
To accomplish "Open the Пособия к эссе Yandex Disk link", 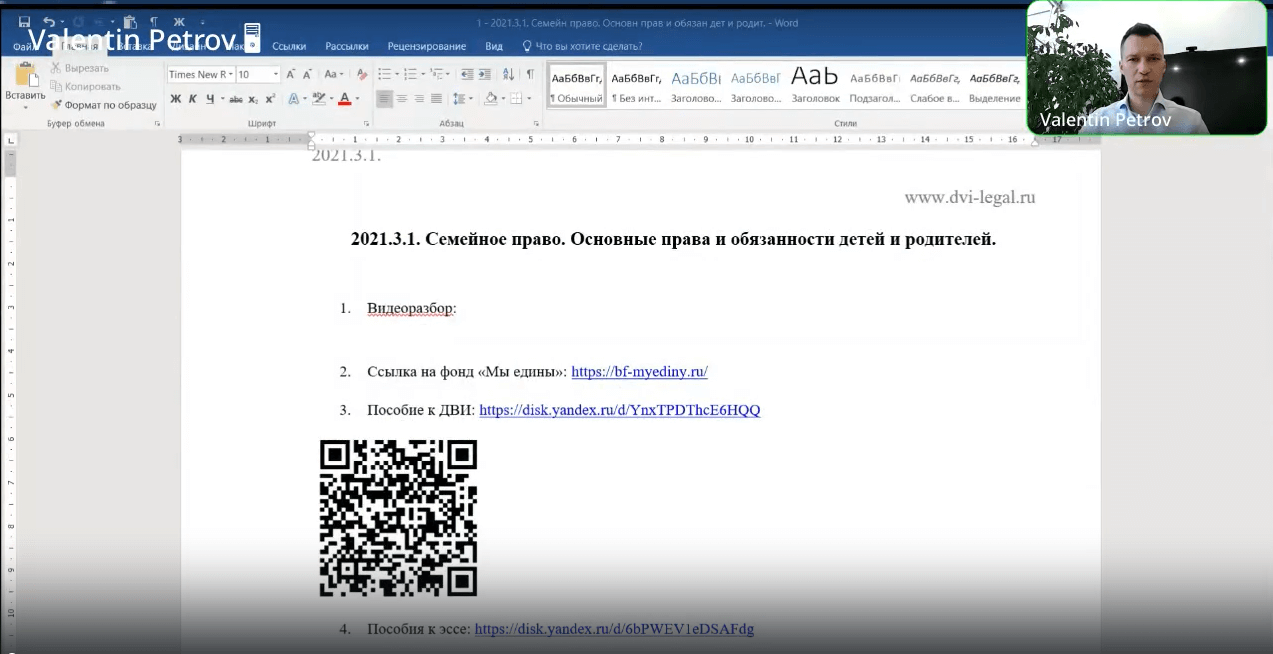I will click(x=614, y=629).
